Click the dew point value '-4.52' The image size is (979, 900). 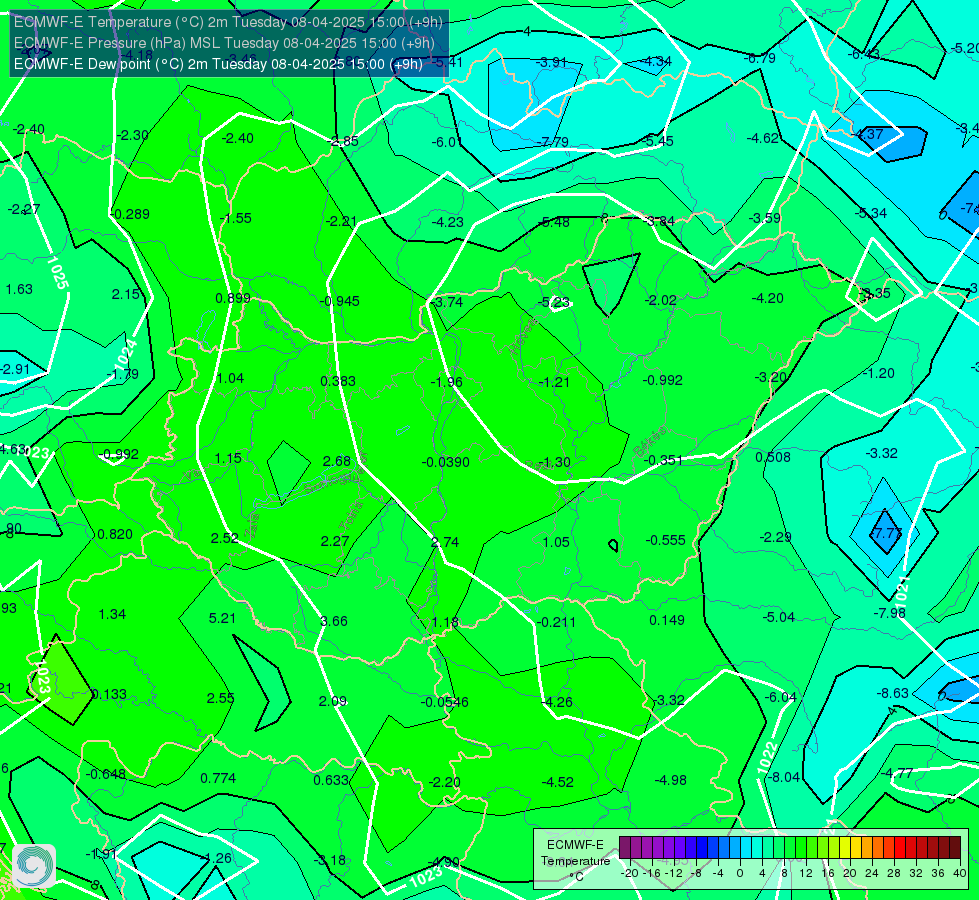[558, 782]
